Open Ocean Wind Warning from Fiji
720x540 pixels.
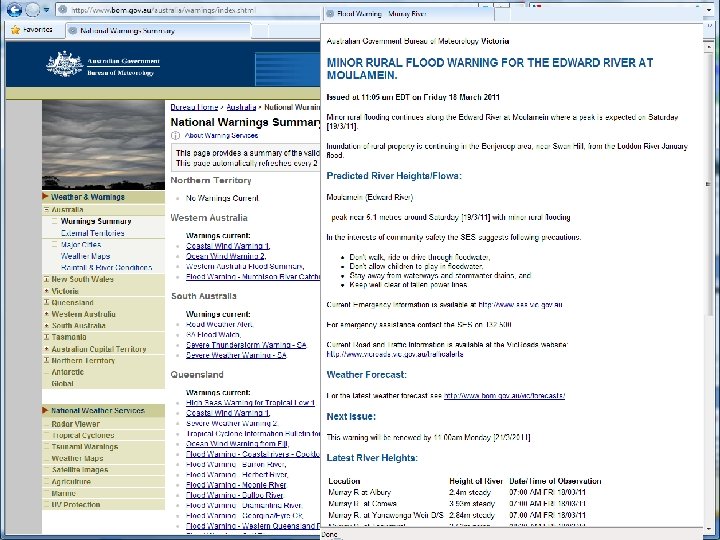click(237, 444)
